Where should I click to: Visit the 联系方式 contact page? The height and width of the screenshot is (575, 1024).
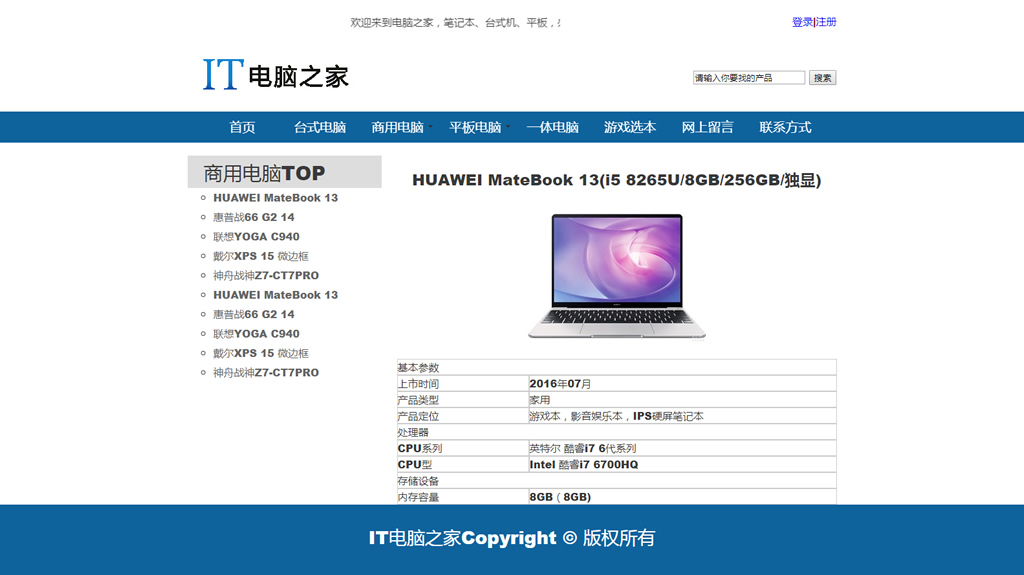785,127
